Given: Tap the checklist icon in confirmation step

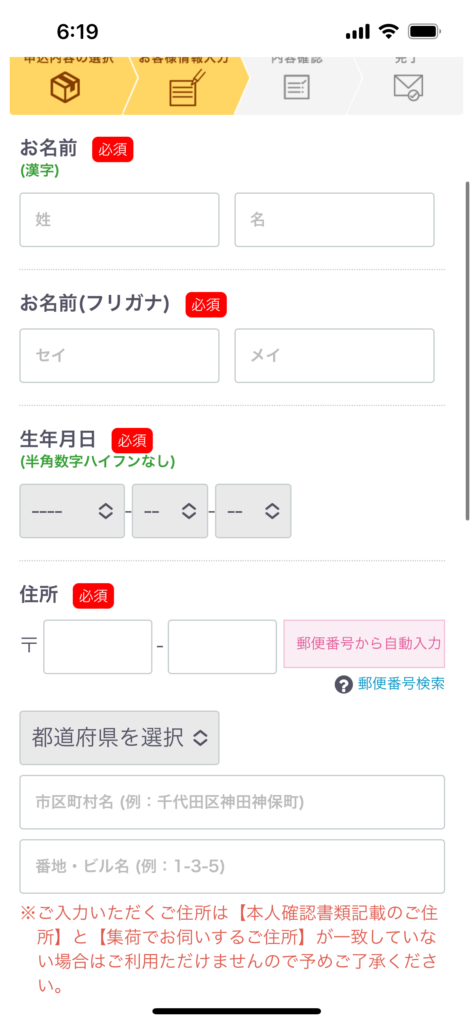Looking at the screenshot, I should coord(297,87).
